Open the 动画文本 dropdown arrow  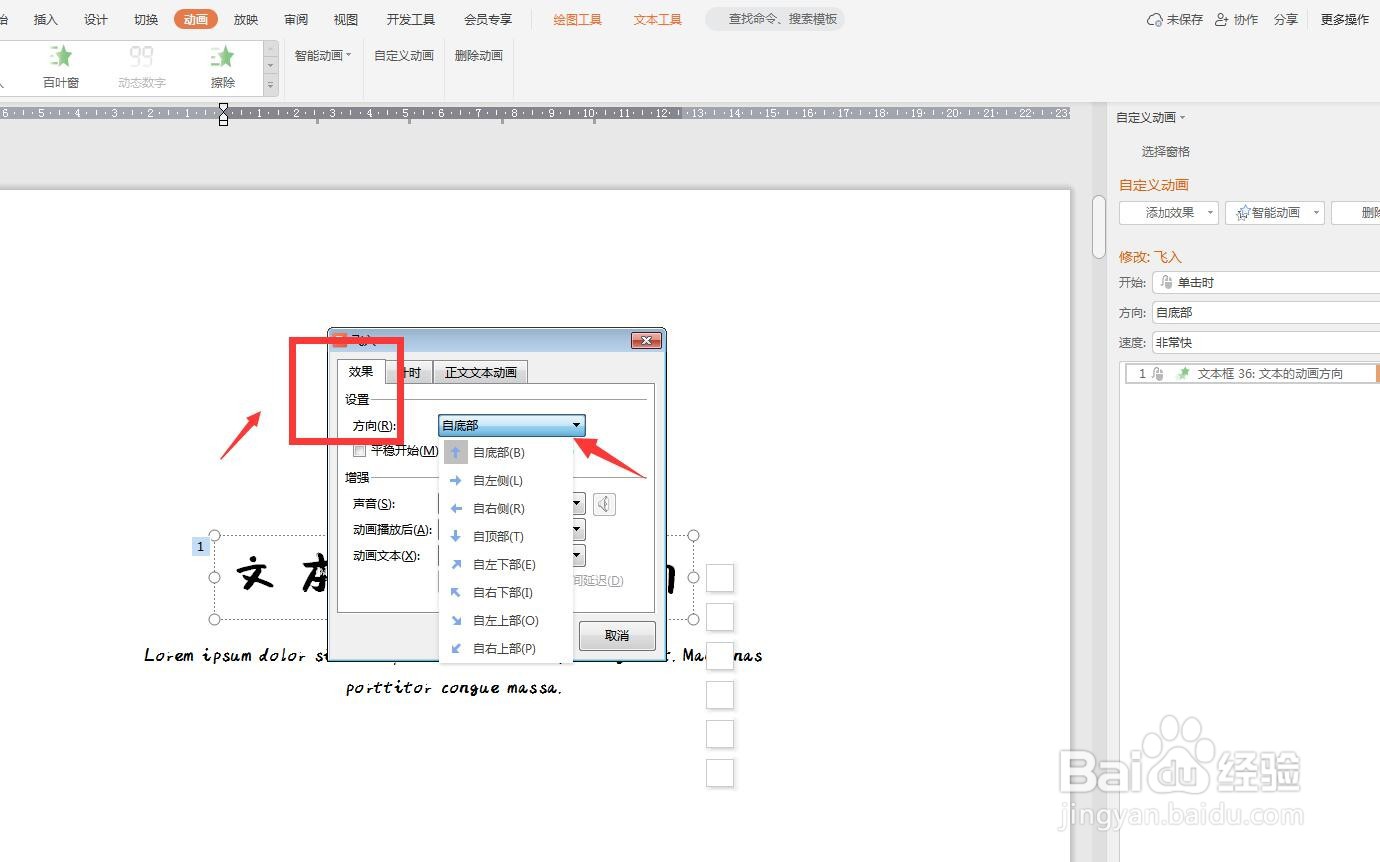[578, 556]
